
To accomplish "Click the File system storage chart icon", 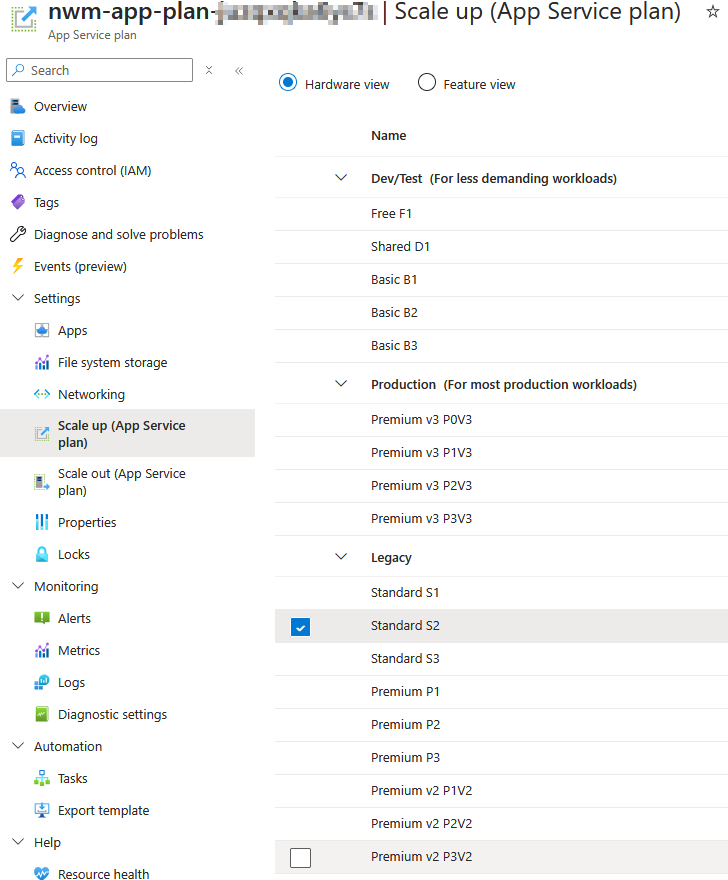I will tap(42, 363).
